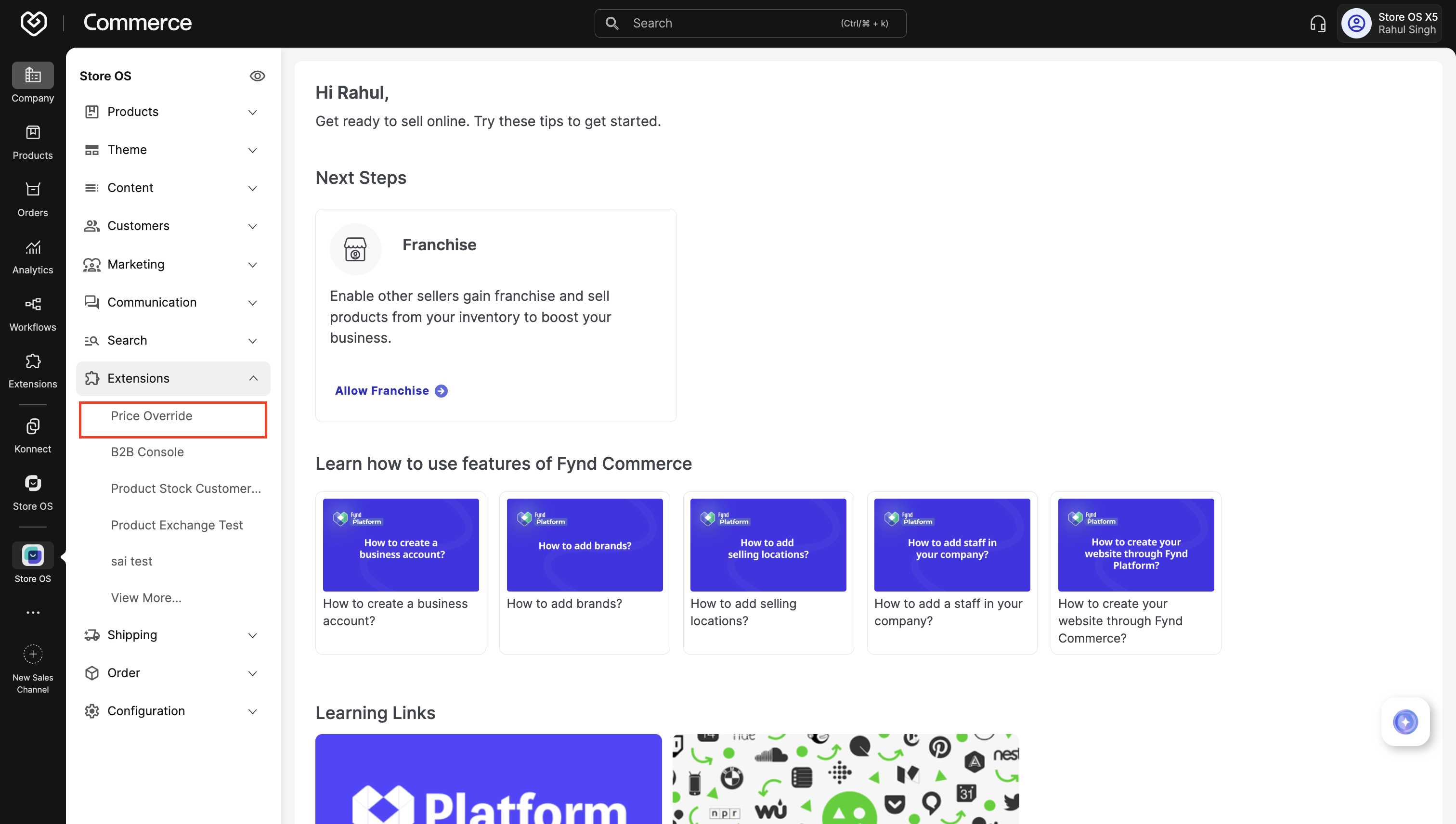Screen dimensions: 1456x824
Task: Collapse the Extensions menu chevron
Action: (253, 378)
